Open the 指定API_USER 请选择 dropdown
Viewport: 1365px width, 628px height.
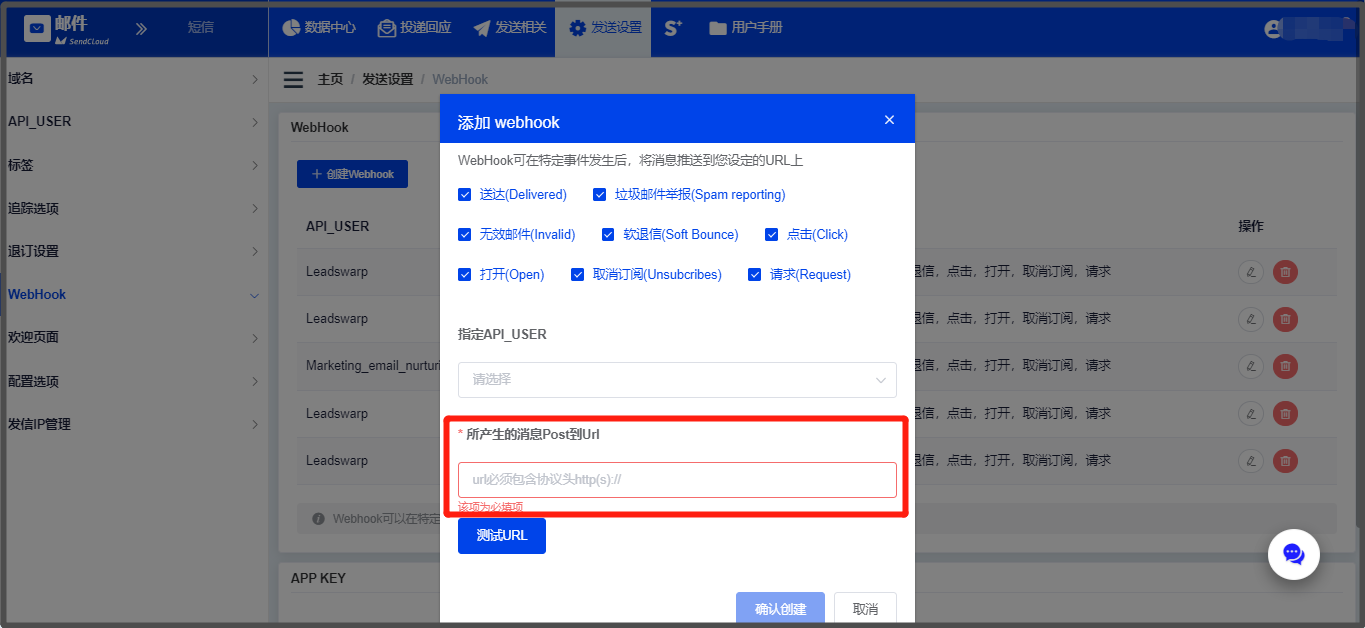[x=677, y=380]
